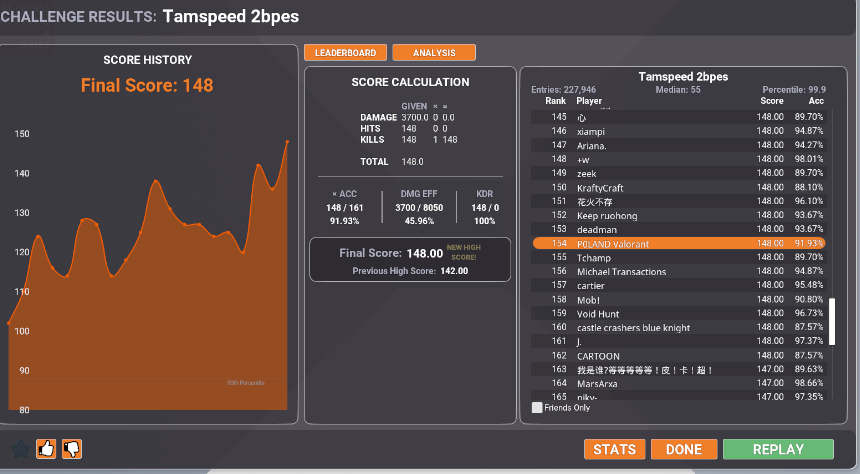Select player castle crashers blue knight
The height and width of the screenshot is (474, 860).
coord(679,328)
